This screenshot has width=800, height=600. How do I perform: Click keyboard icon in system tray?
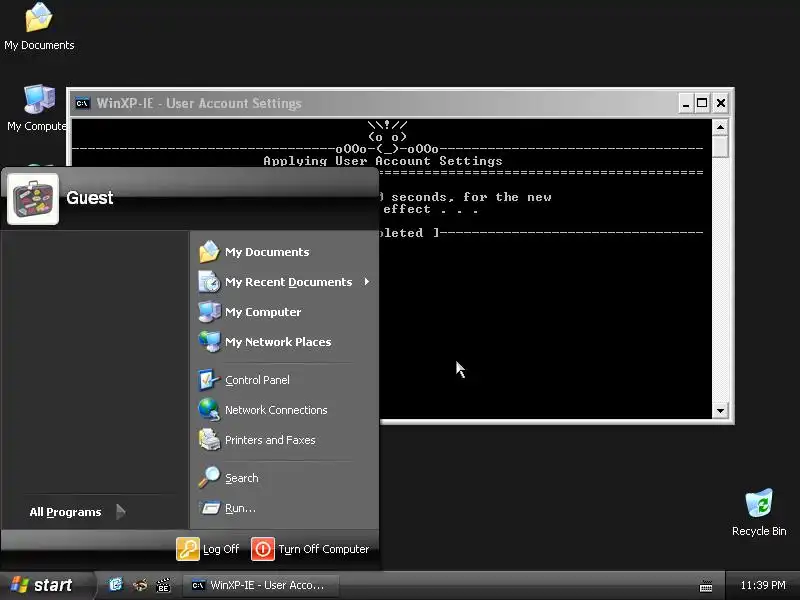[706, 586]
